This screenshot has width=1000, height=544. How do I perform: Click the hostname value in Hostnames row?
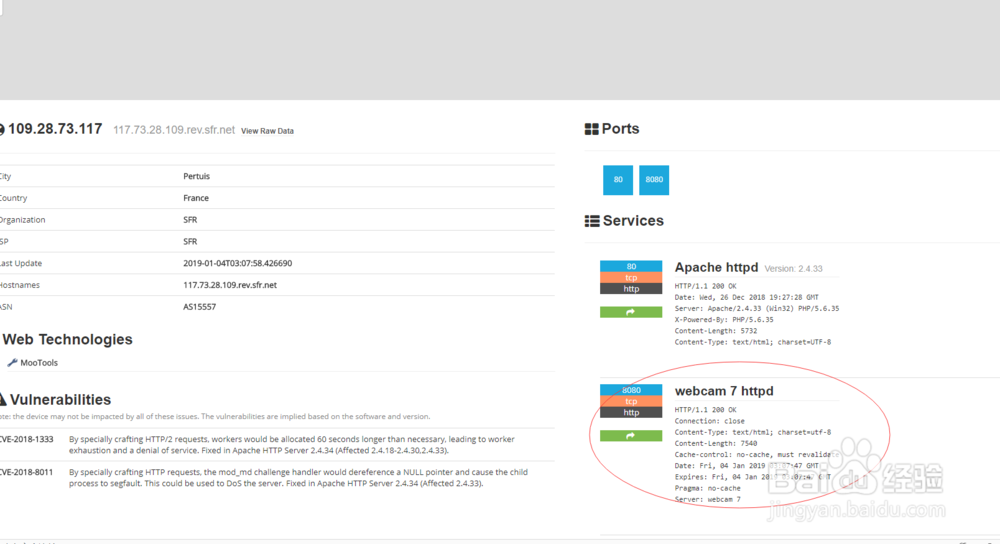230,285
